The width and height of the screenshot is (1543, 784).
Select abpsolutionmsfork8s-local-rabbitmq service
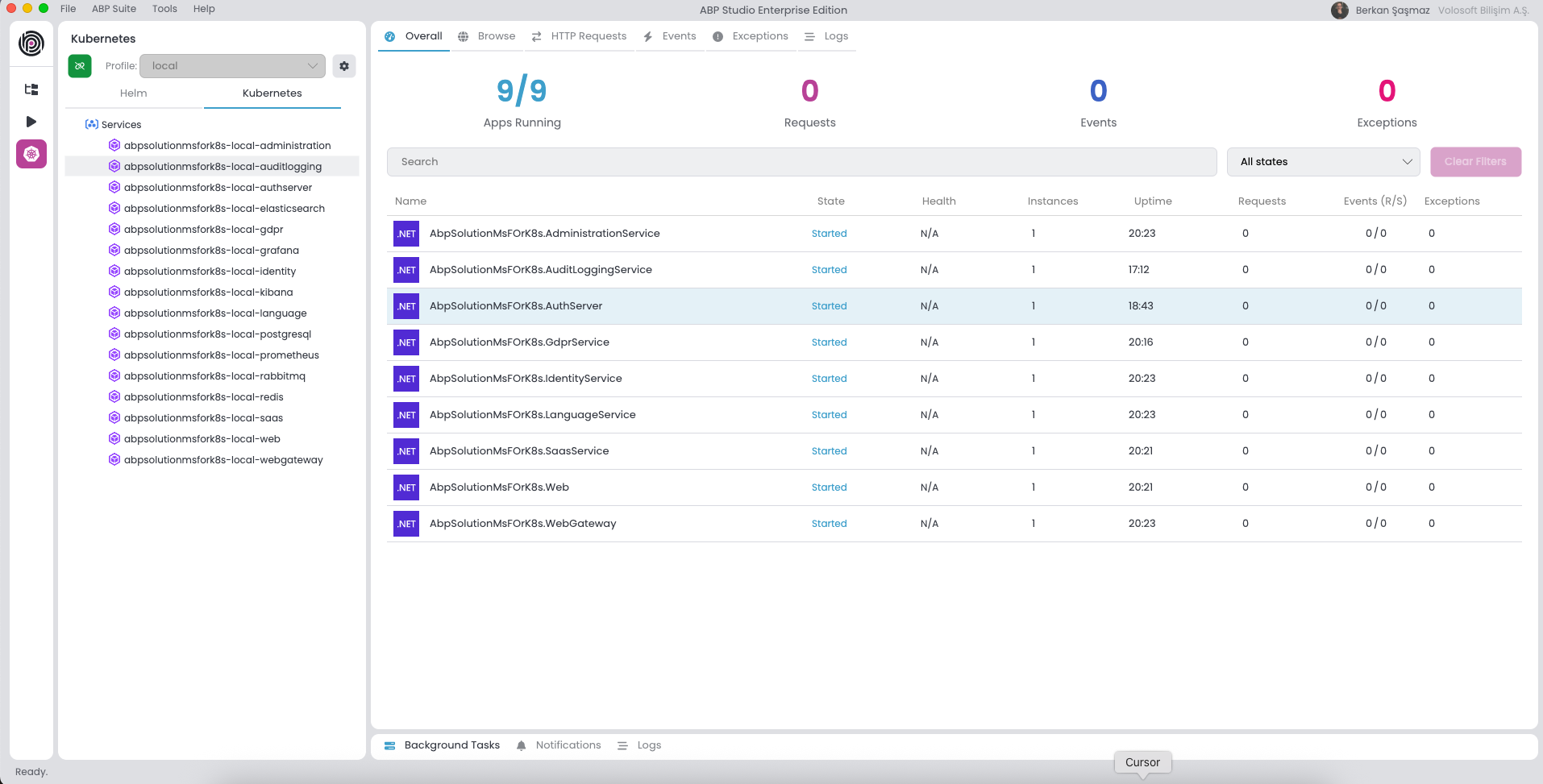click(214, 376)
